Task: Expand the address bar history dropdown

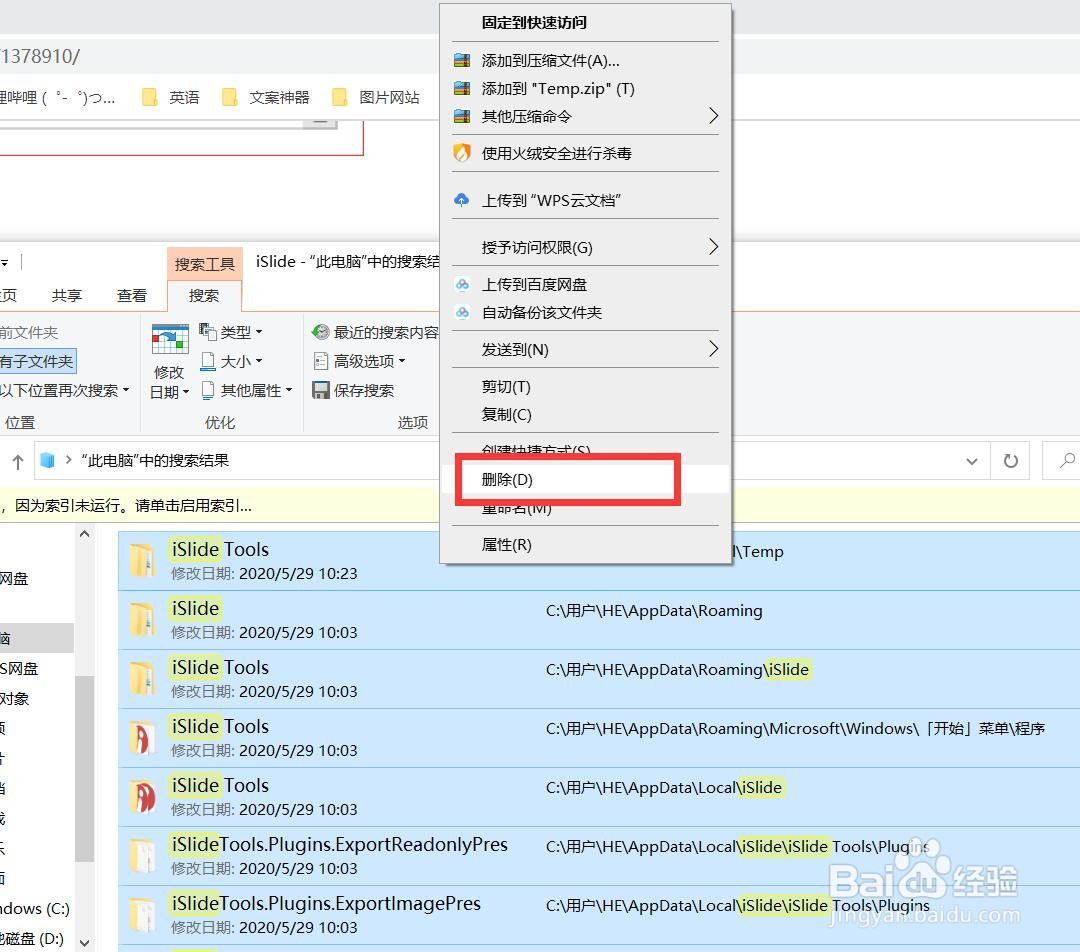Action: [972, 461]
